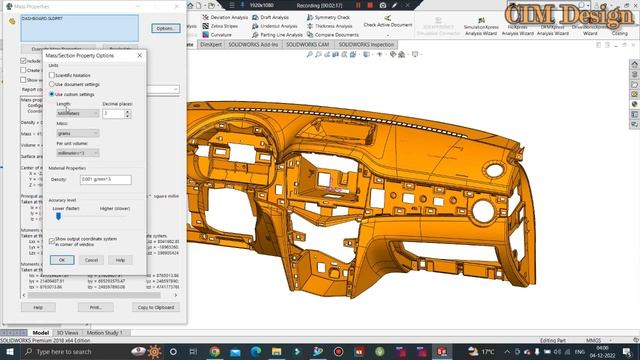Start the Symmetry Check tool
The image size is (640, 360).
click(x=328, y=18)
